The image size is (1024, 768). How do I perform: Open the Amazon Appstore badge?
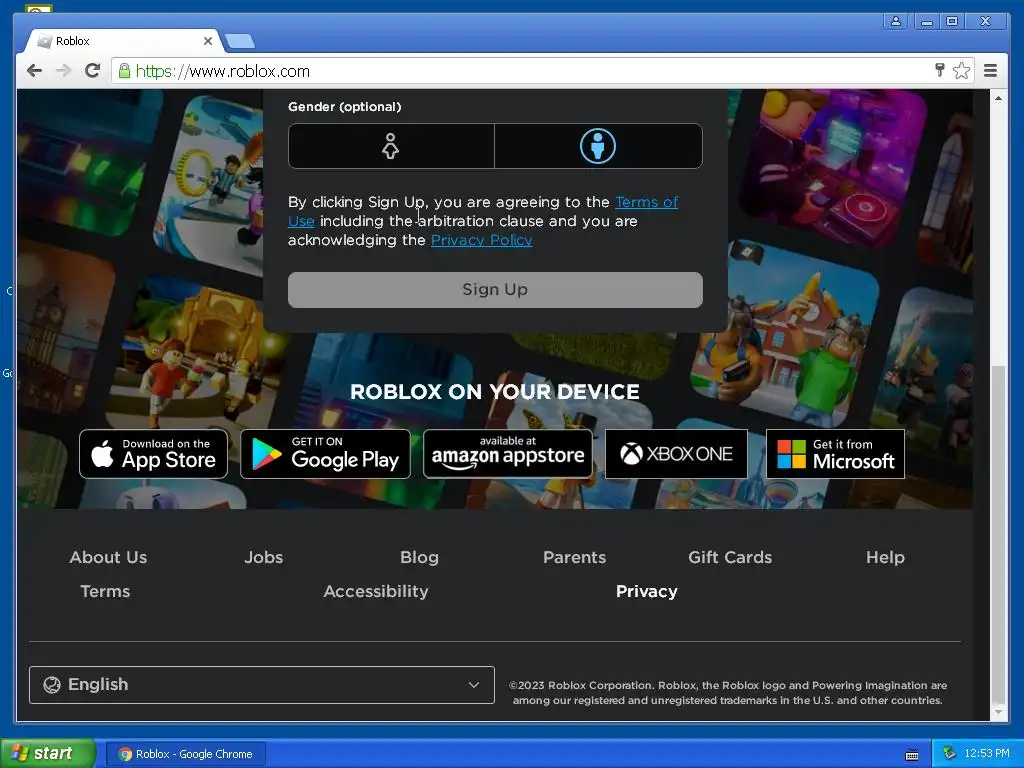(508, 454)
